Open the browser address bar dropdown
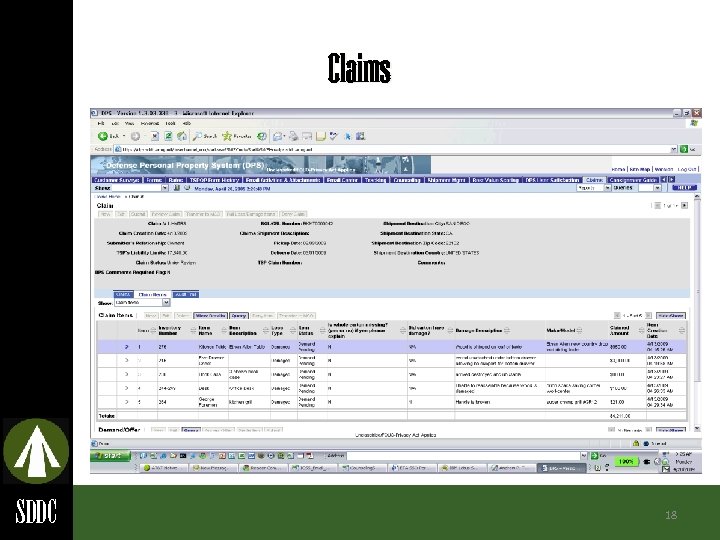The width and height of the screenshot is (720, 540). [x=674, y=149]
